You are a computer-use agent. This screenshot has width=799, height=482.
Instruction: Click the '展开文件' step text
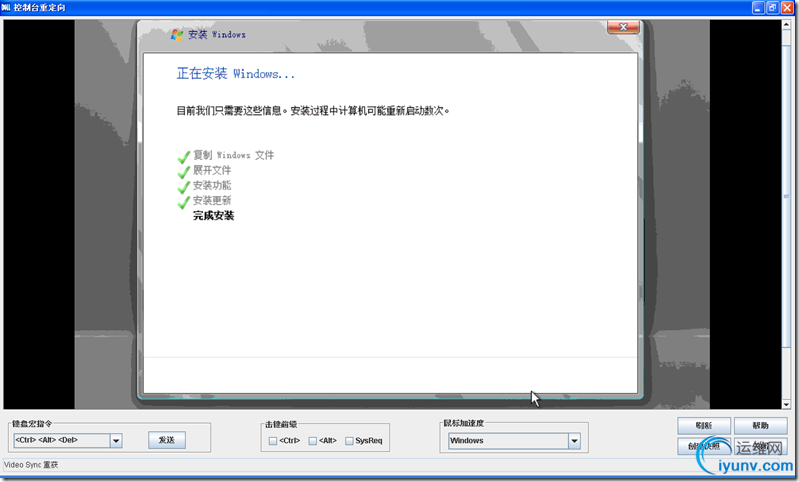click(x=212, y=170)
